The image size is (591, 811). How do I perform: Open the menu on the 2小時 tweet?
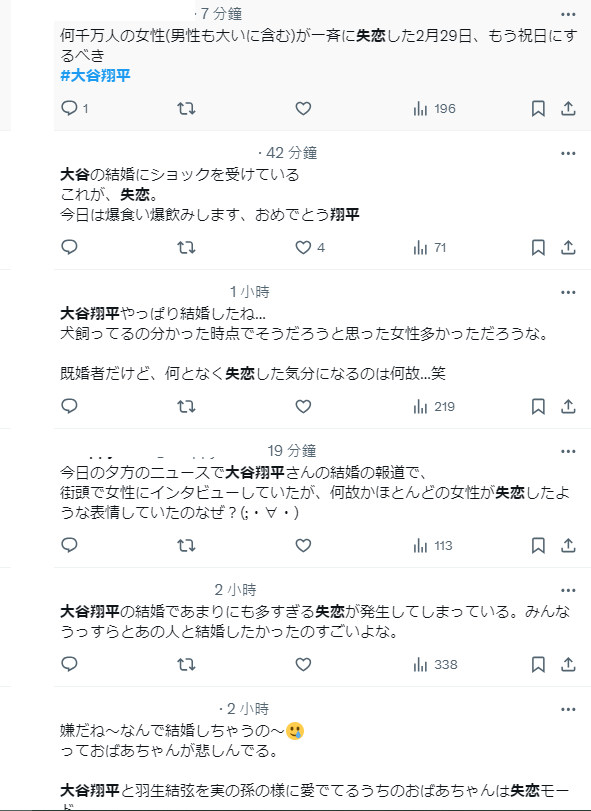pyautogui.click(x=568, y=588)
